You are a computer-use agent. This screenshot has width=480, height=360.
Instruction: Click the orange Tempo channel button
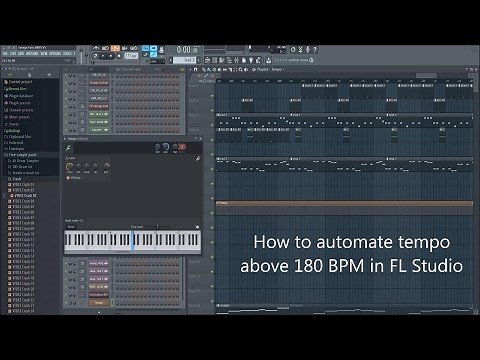point(99,303)
